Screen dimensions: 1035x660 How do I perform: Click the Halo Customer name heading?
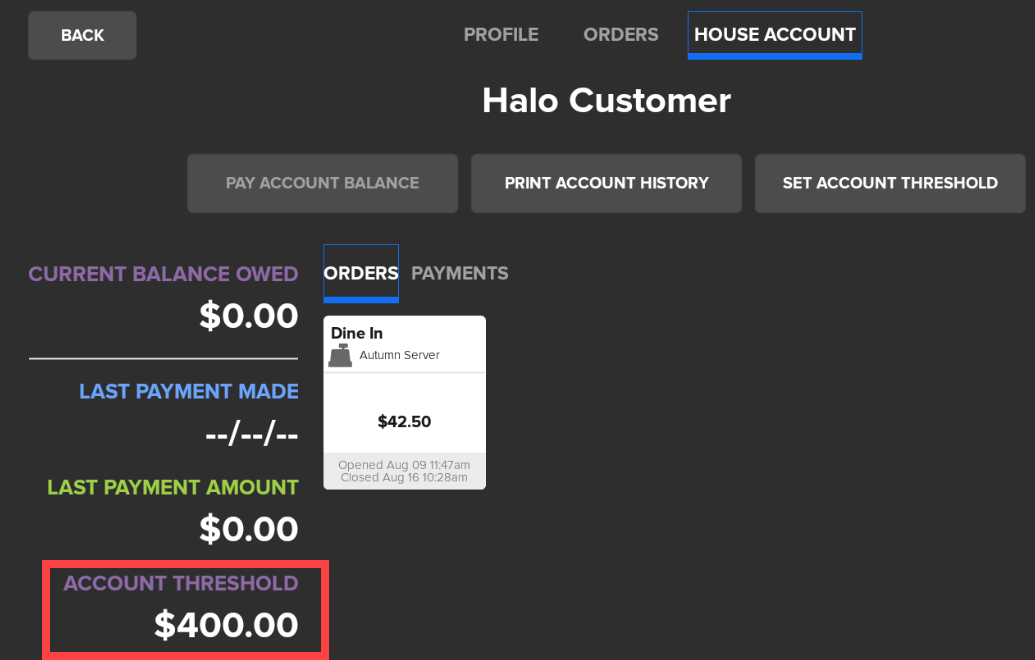606,101
